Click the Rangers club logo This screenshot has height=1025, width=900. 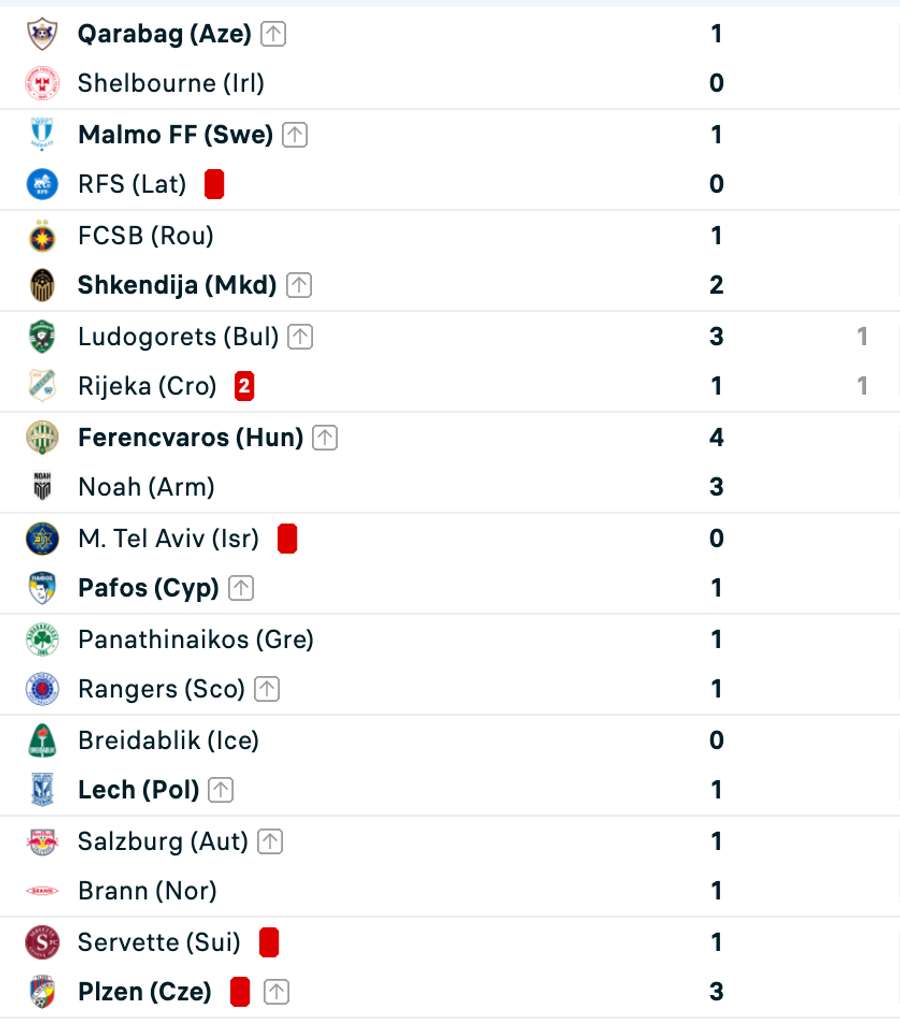(x=42, y=689)
